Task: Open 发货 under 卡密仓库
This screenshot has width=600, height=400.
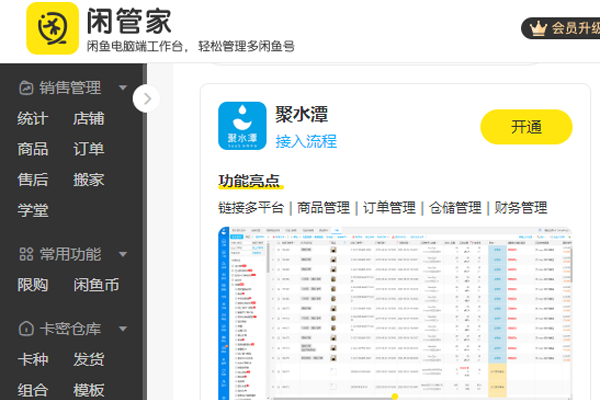Action: click(88, 359)
